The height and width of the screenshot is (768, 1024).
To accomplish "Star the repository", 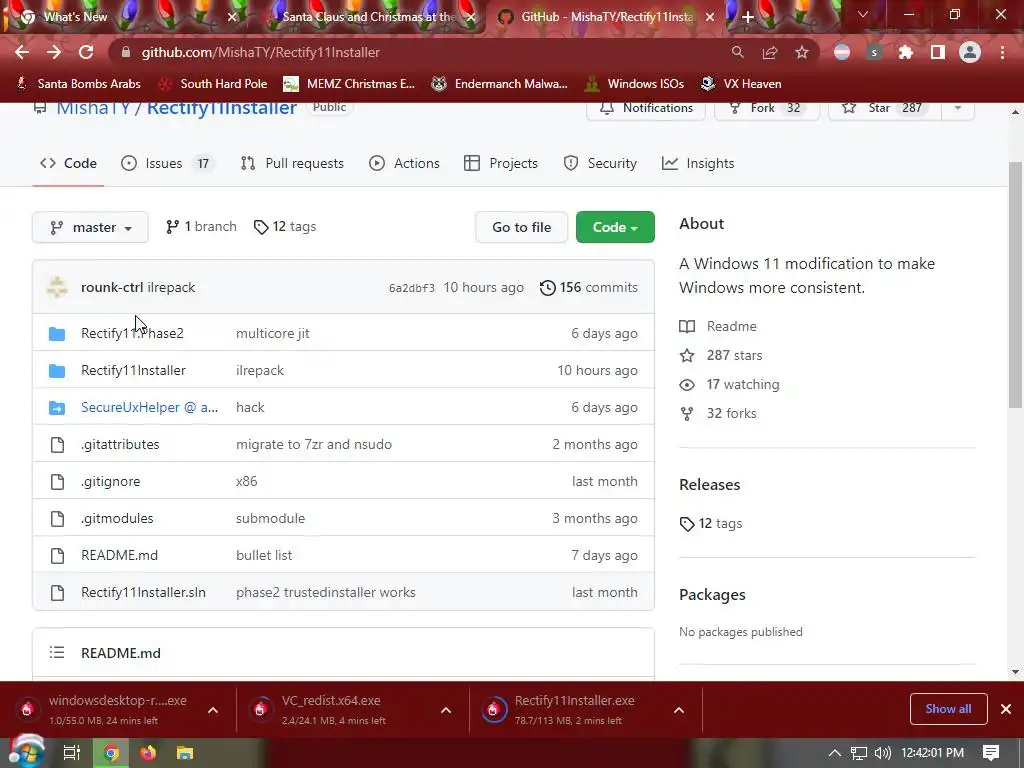I will (885, 108).
